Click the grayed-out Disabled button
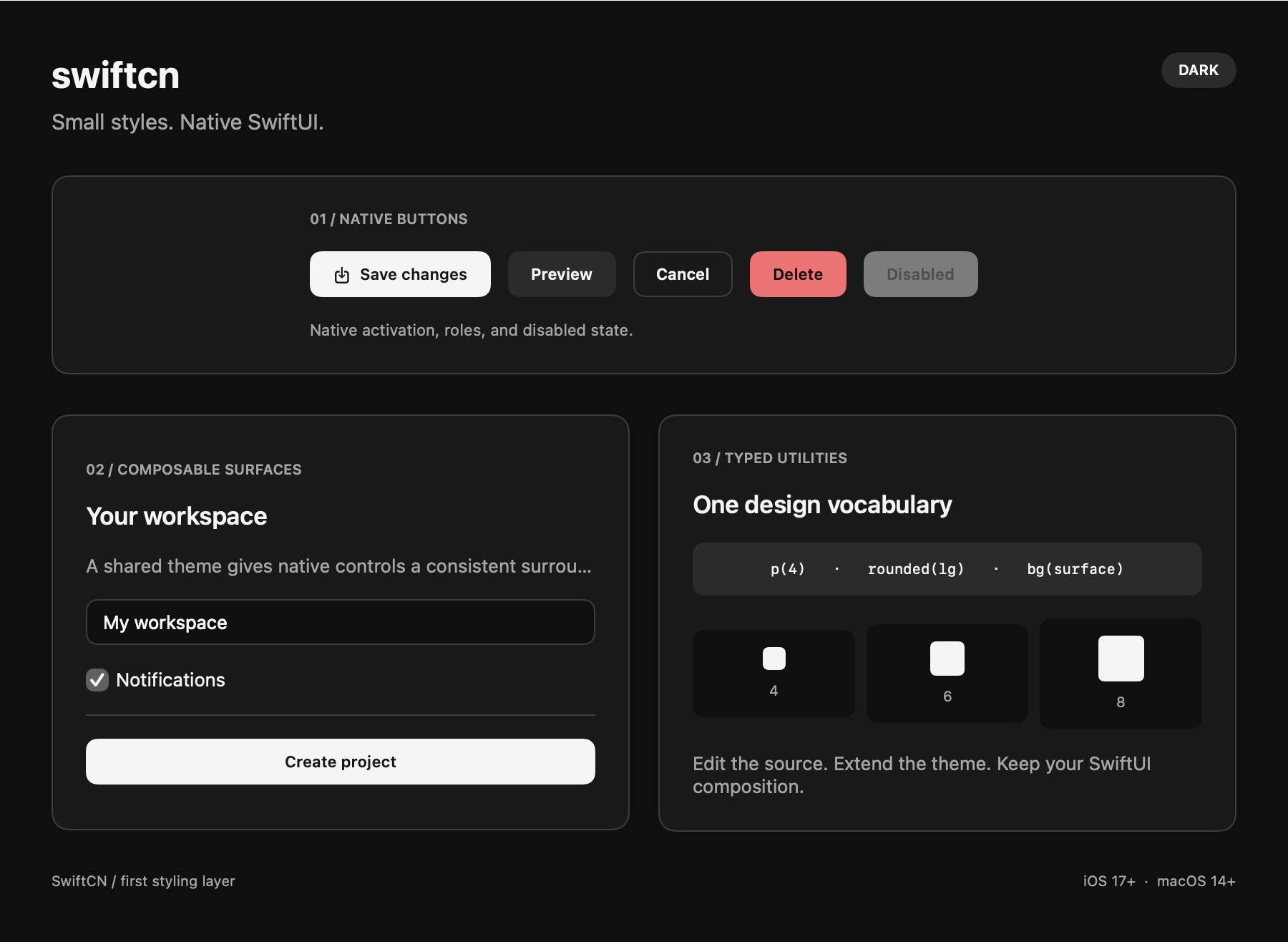Image resolution: width=1288 pixels, height=942 pixels. pyautogui.click(x=920, y=274)
